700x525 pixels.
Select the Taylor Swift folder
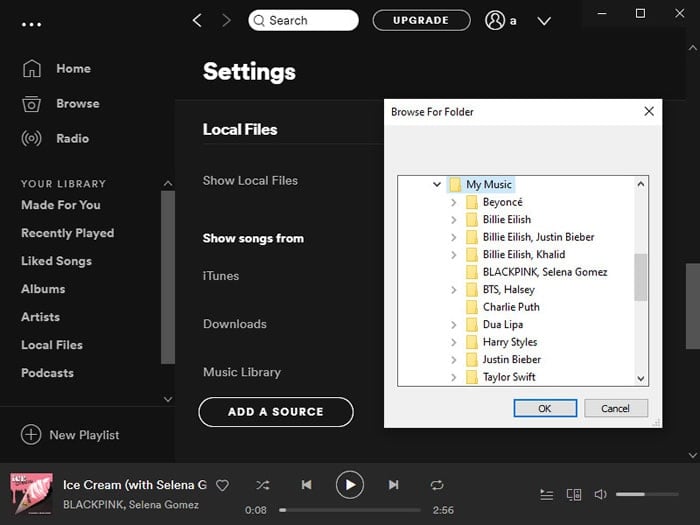point(509,377)
